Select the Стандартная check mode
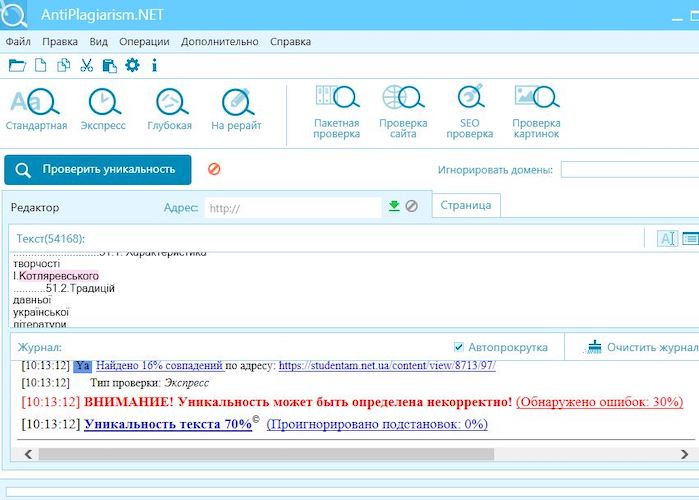This screenshot has height=500, width=699. pyautogui.click(x=36, y=109)
